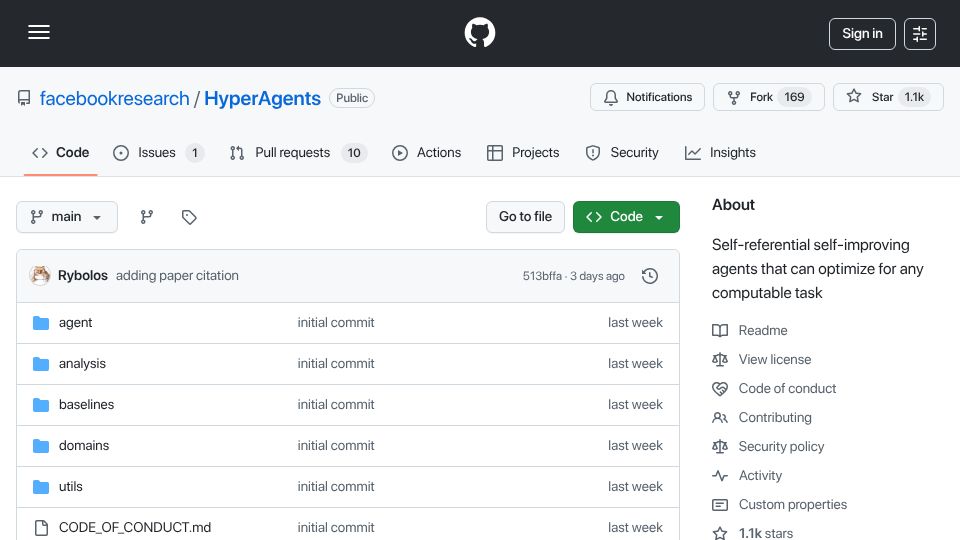Image resolution: width=960 pixels, height=540 pixels.
Task: Click the file icon of CODE_OF_CONDUCT.md
Action: tap(41, 528)
